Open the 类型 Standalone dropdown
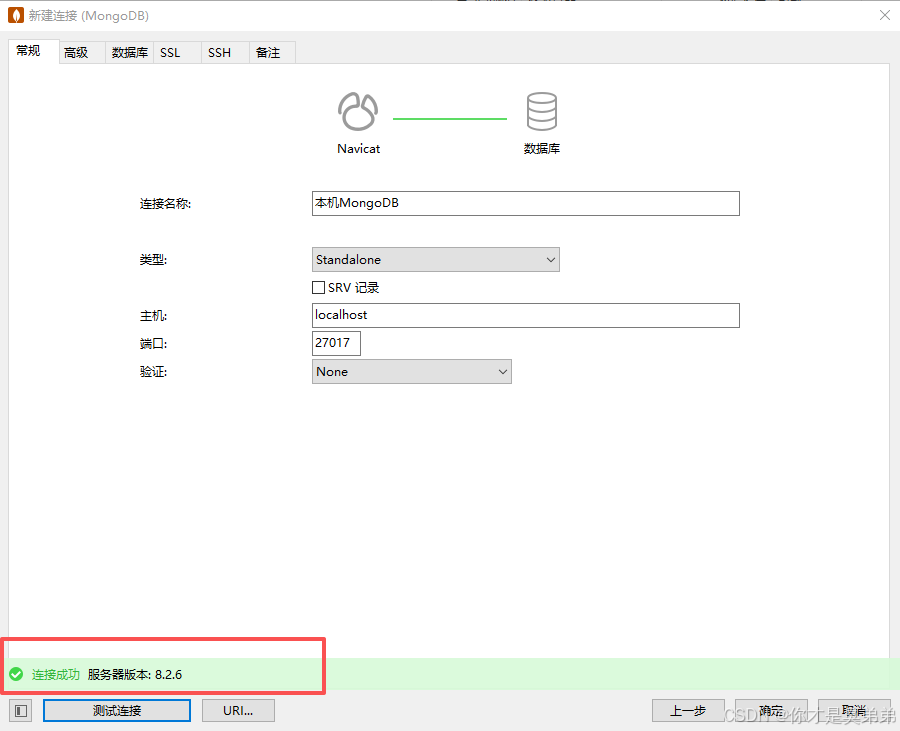The image size is (900, 731). 436,259
